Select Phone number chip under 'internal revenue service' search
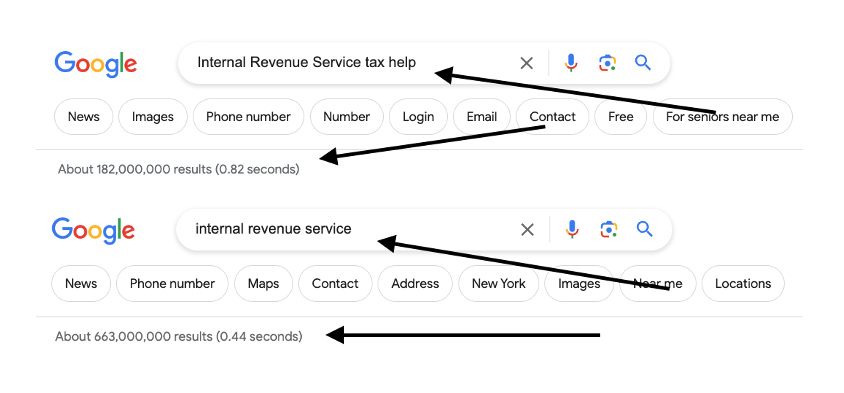 pos(172,284)
